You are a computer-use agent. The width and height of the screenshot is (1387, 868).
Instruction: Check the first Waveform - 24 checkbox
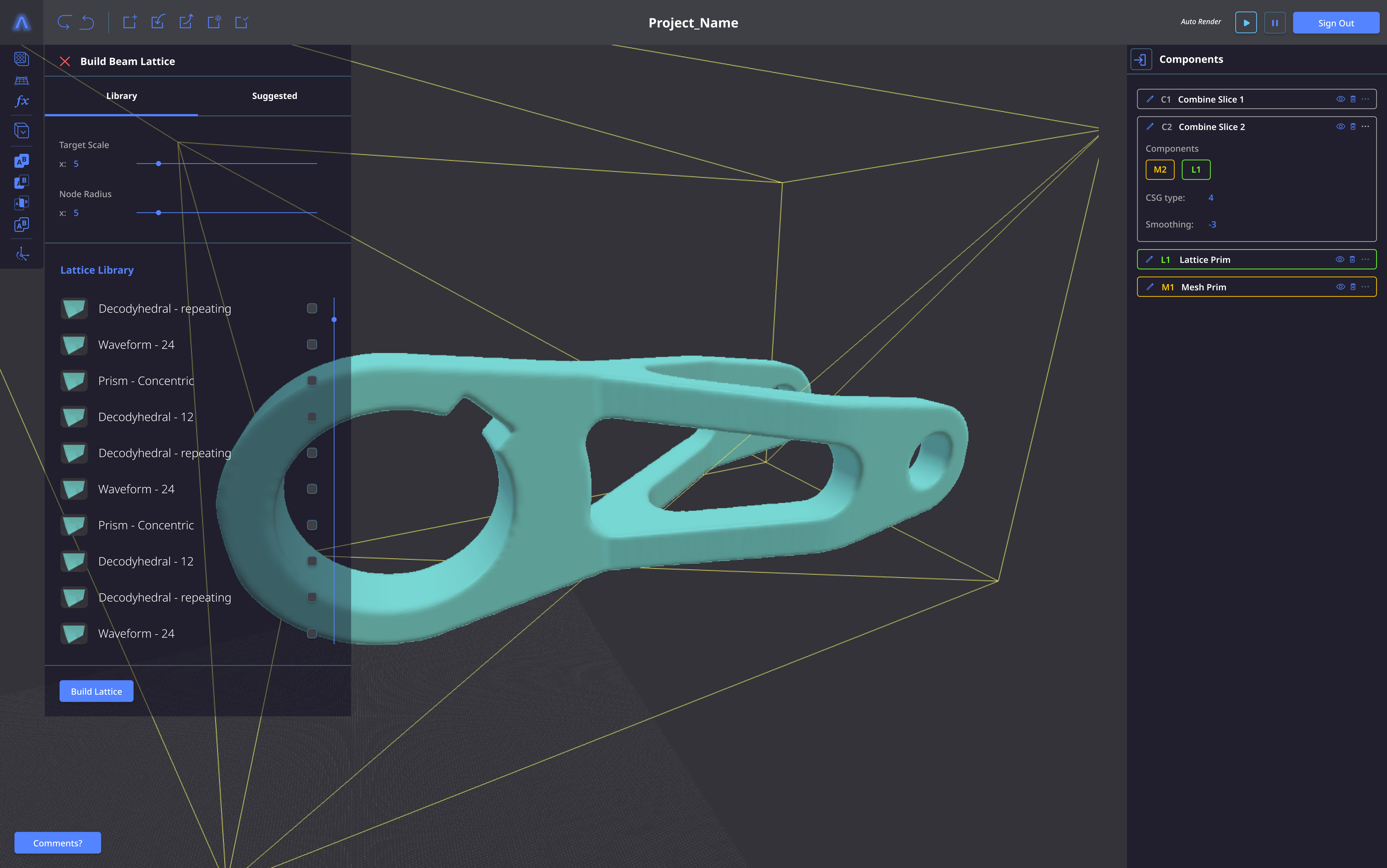click(312, 344)
